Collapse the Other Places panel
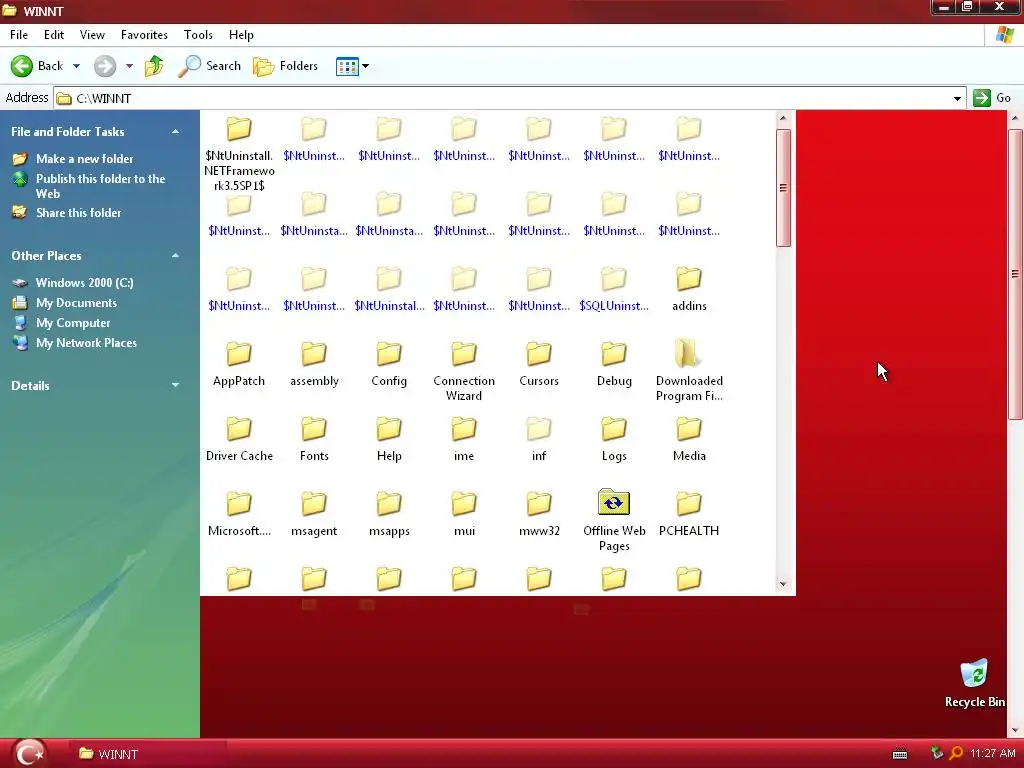1024x768 pixels. tap(175, 255)
